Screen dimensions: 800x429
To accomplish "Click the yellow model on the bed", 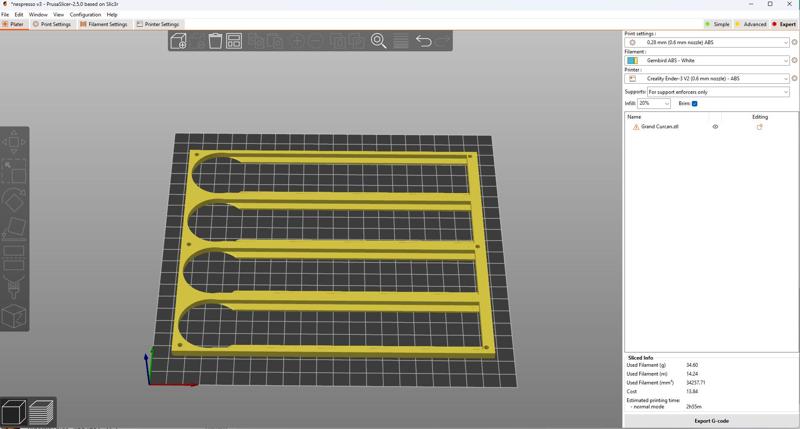I will [x=334, y=247].
